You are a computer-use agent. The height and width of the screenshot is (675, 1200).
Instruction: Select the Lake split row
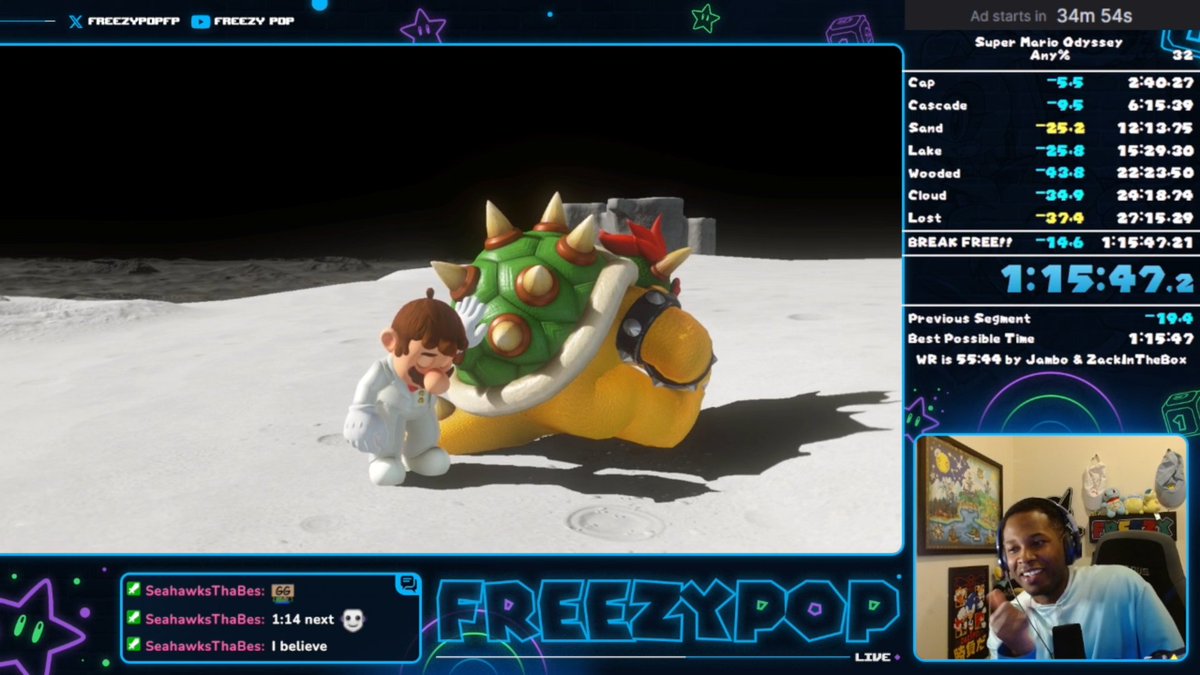[1050, 150]
